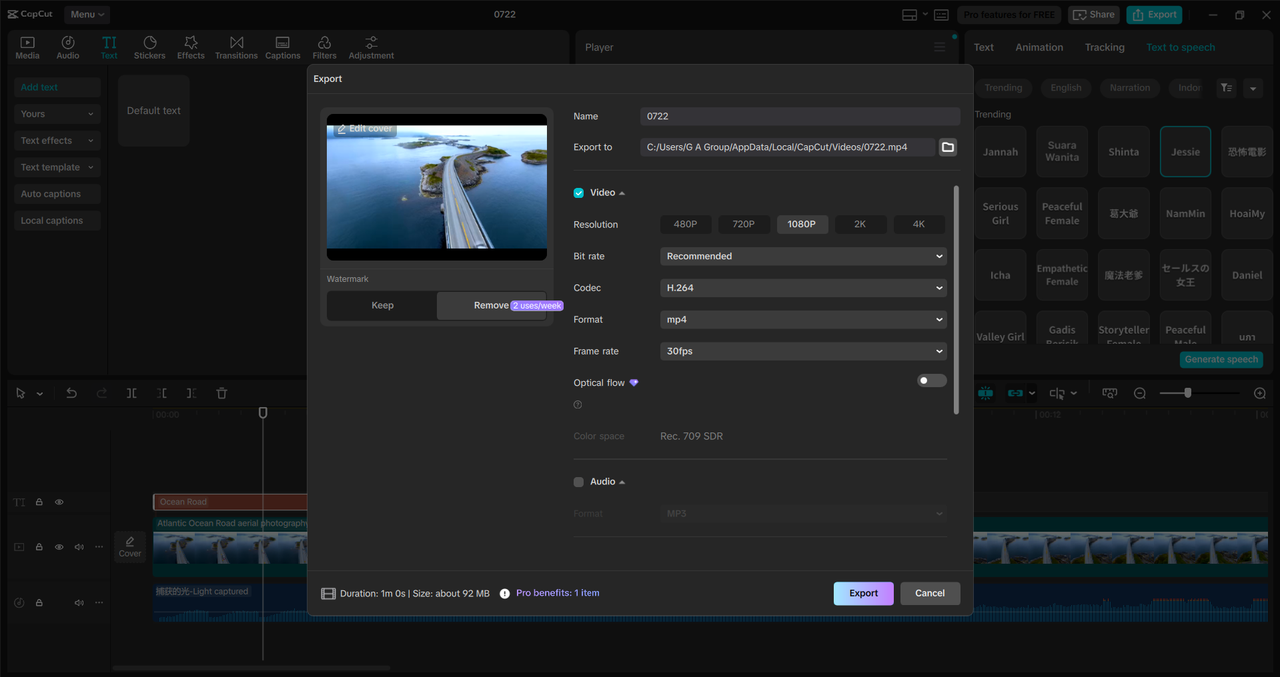Switch to the Tracking tab
Image resolution: width=1280 pixels, height=677 pixels.
click(x=1104, y=47)
